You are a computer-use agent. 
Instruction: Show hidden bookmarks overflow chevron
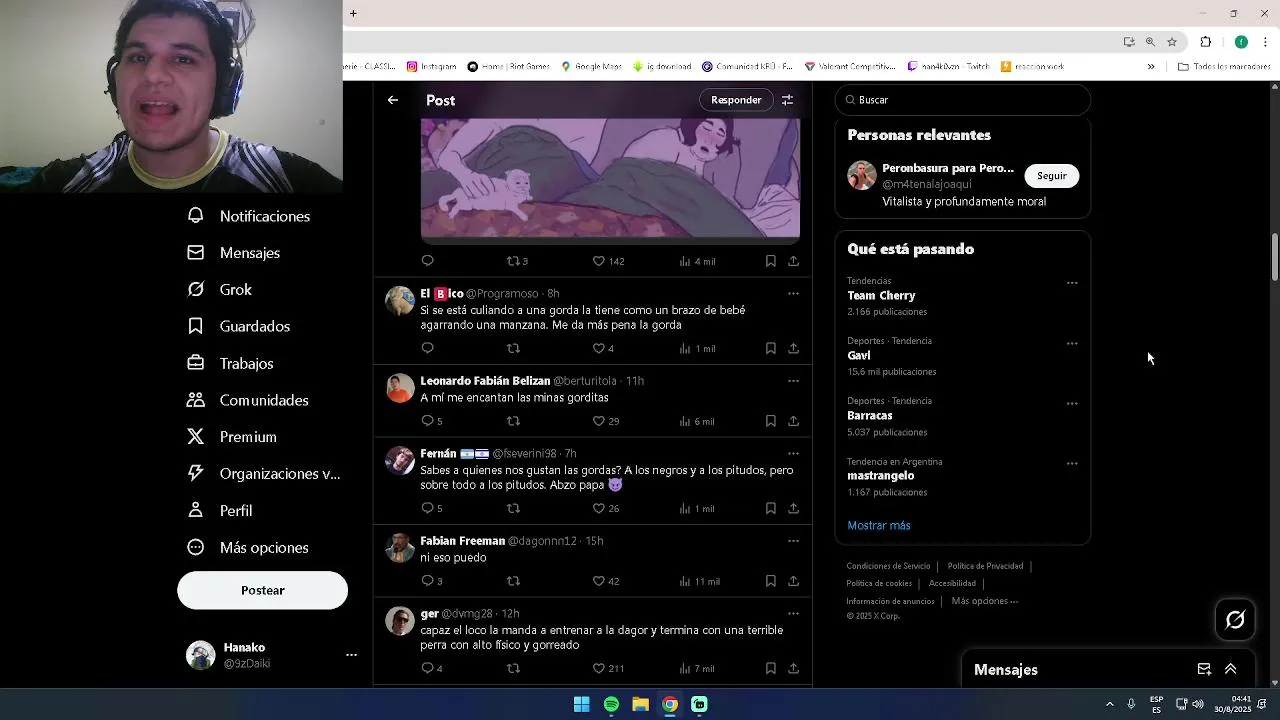pyautogui.click(x=1150, y=67)
